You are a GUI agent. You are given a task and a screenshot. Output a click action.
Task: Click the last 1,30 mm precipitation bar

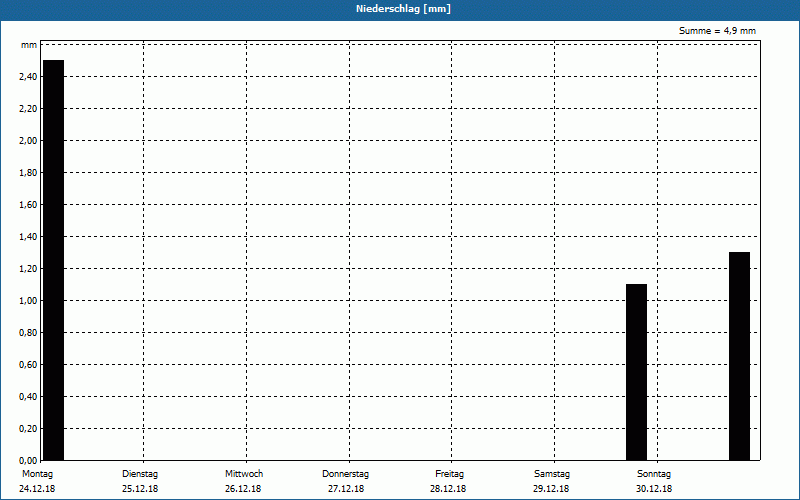739,356
